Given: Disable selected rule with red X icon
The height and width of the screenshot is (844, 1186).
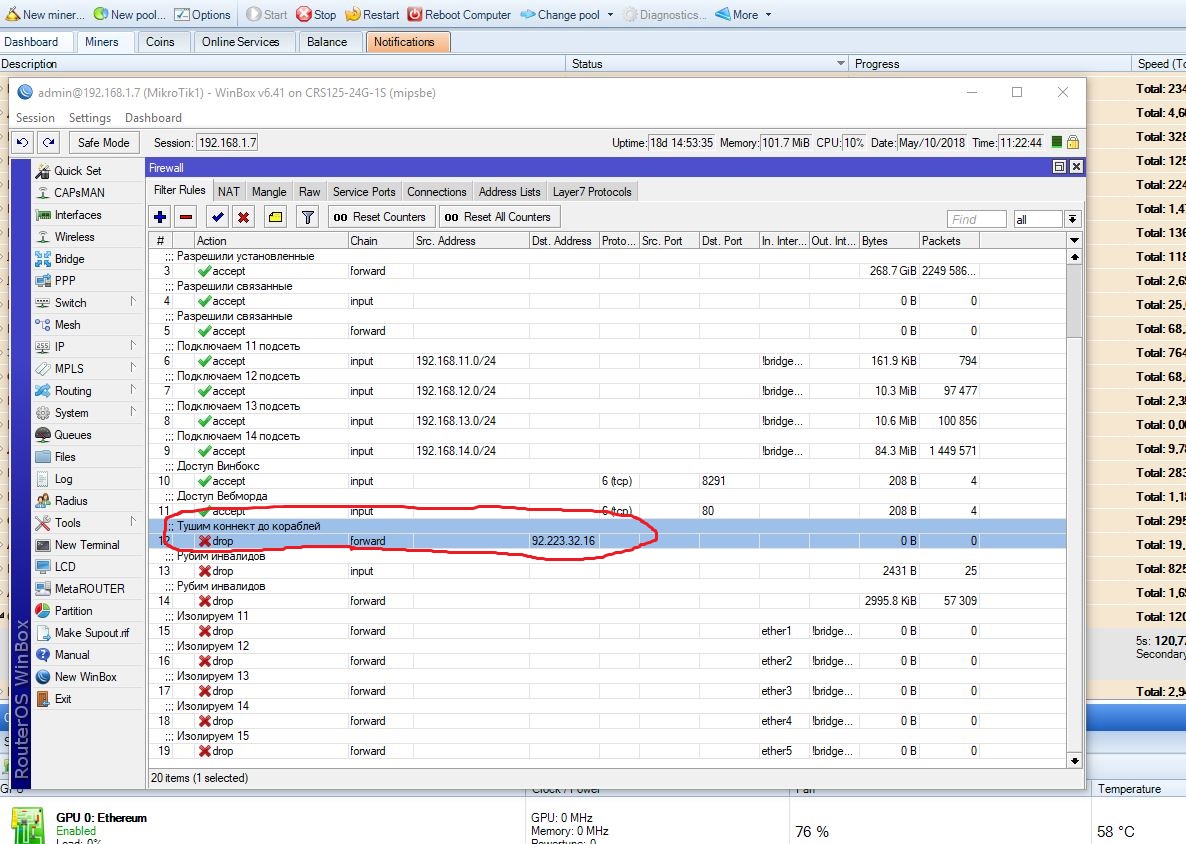Looking at the screenshot, I should 244,217.
